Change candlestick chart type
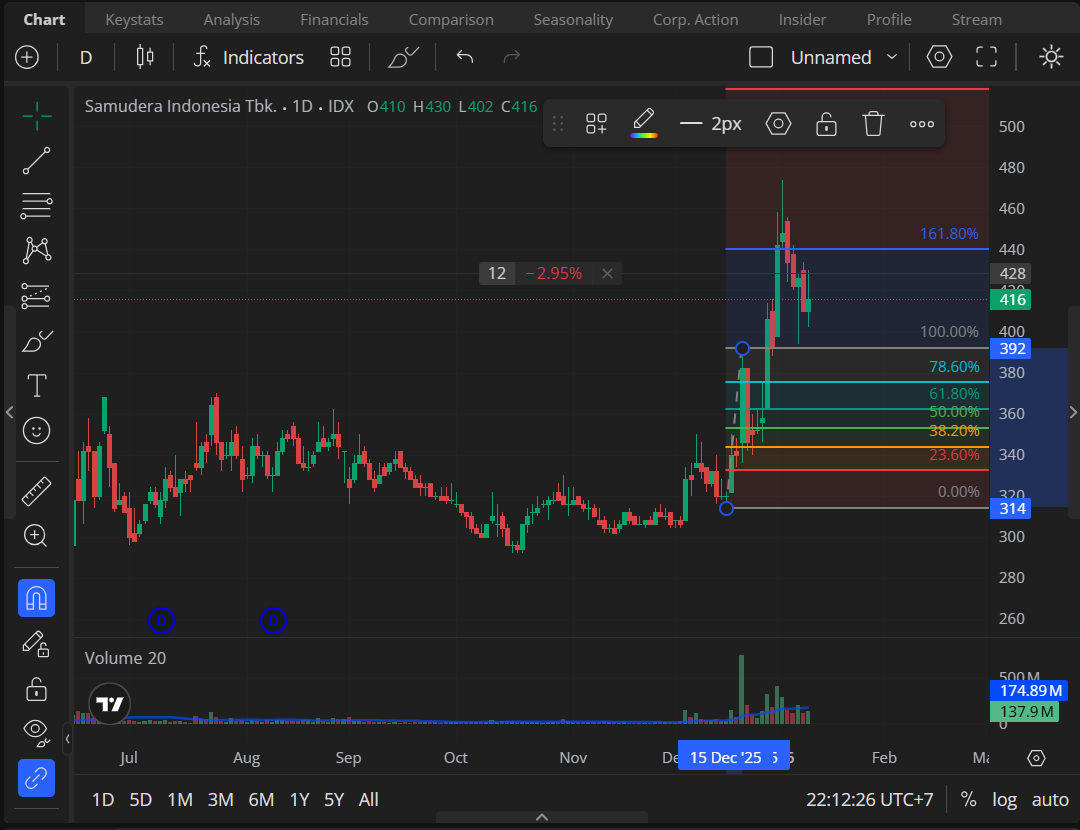 [145, 57]
